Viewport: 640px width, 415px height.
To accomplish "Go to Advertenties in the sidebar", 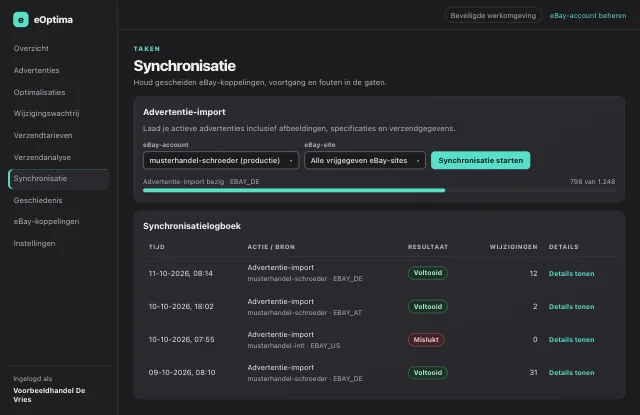I will pos(36,70).
